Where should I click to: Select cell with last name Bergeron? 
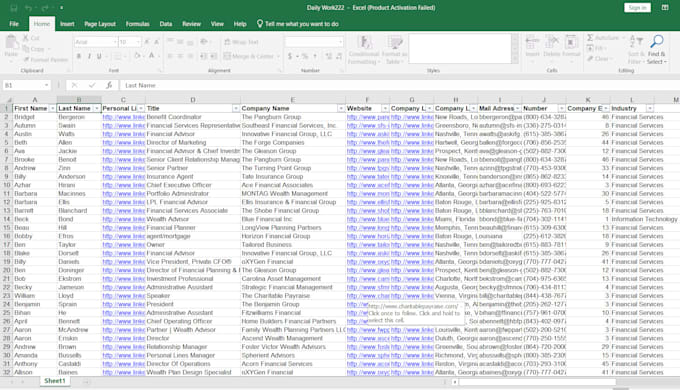tap(79, 117)
